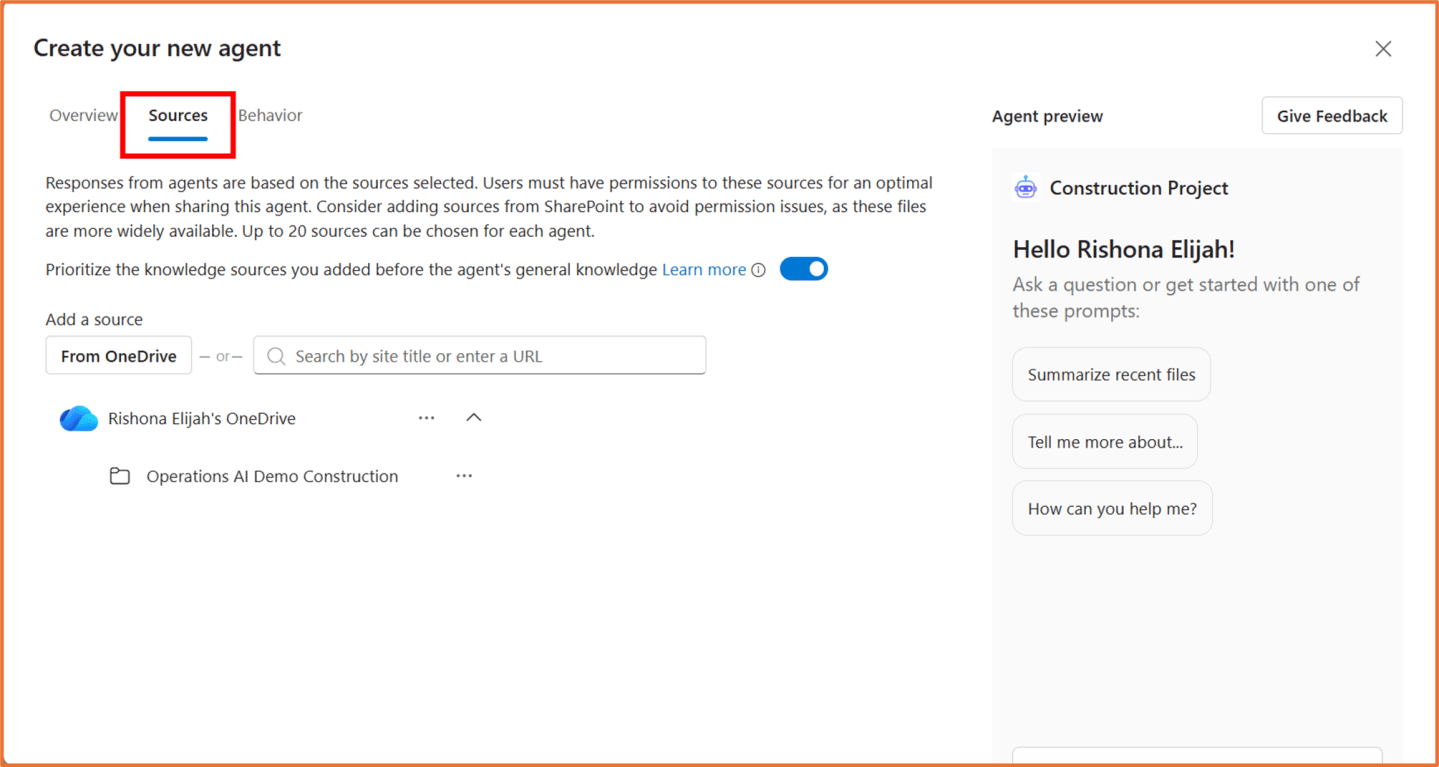Click the magnifier icon in the search box

277,356
